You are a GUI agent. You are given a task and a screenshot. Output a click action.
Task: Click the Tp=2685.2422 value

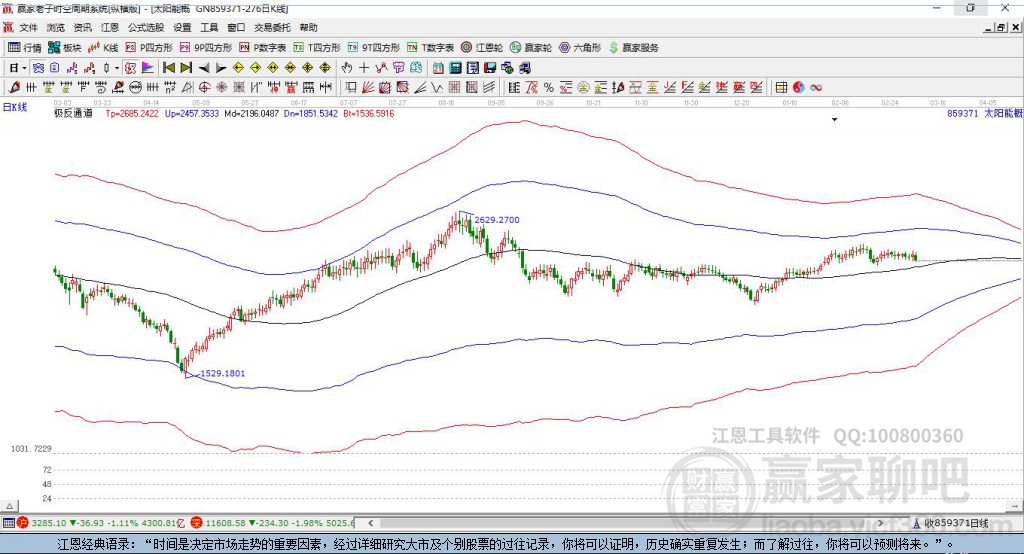coord(132,114)
